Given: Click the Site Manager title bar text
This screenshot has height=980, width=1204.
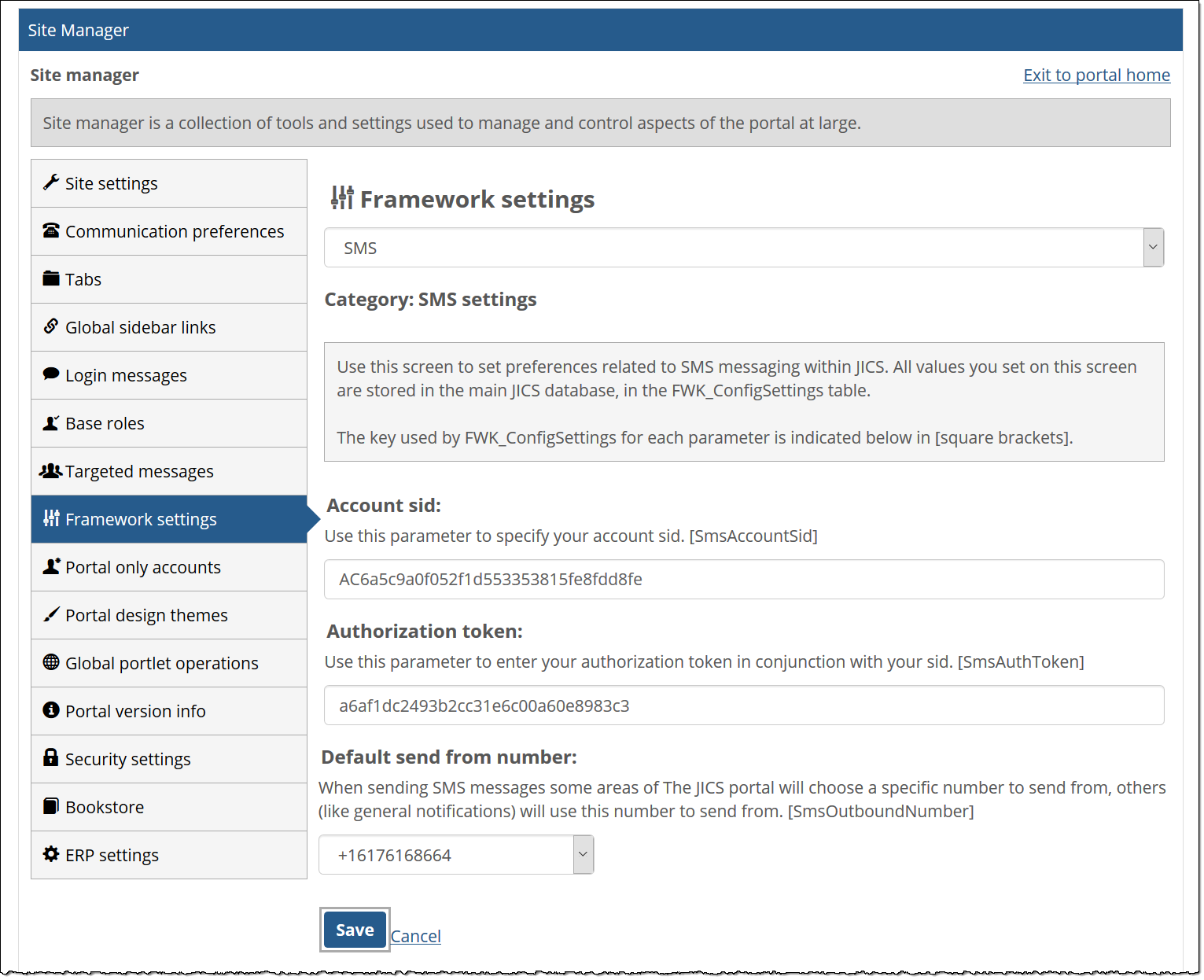Looking at the screenshot, I should click(79, 30).
